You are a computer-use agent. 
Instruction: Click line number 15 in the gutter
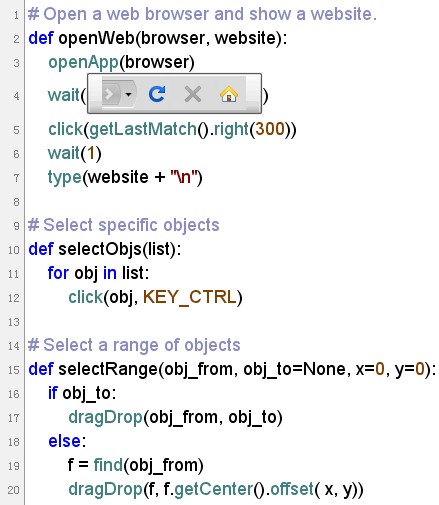14,370
